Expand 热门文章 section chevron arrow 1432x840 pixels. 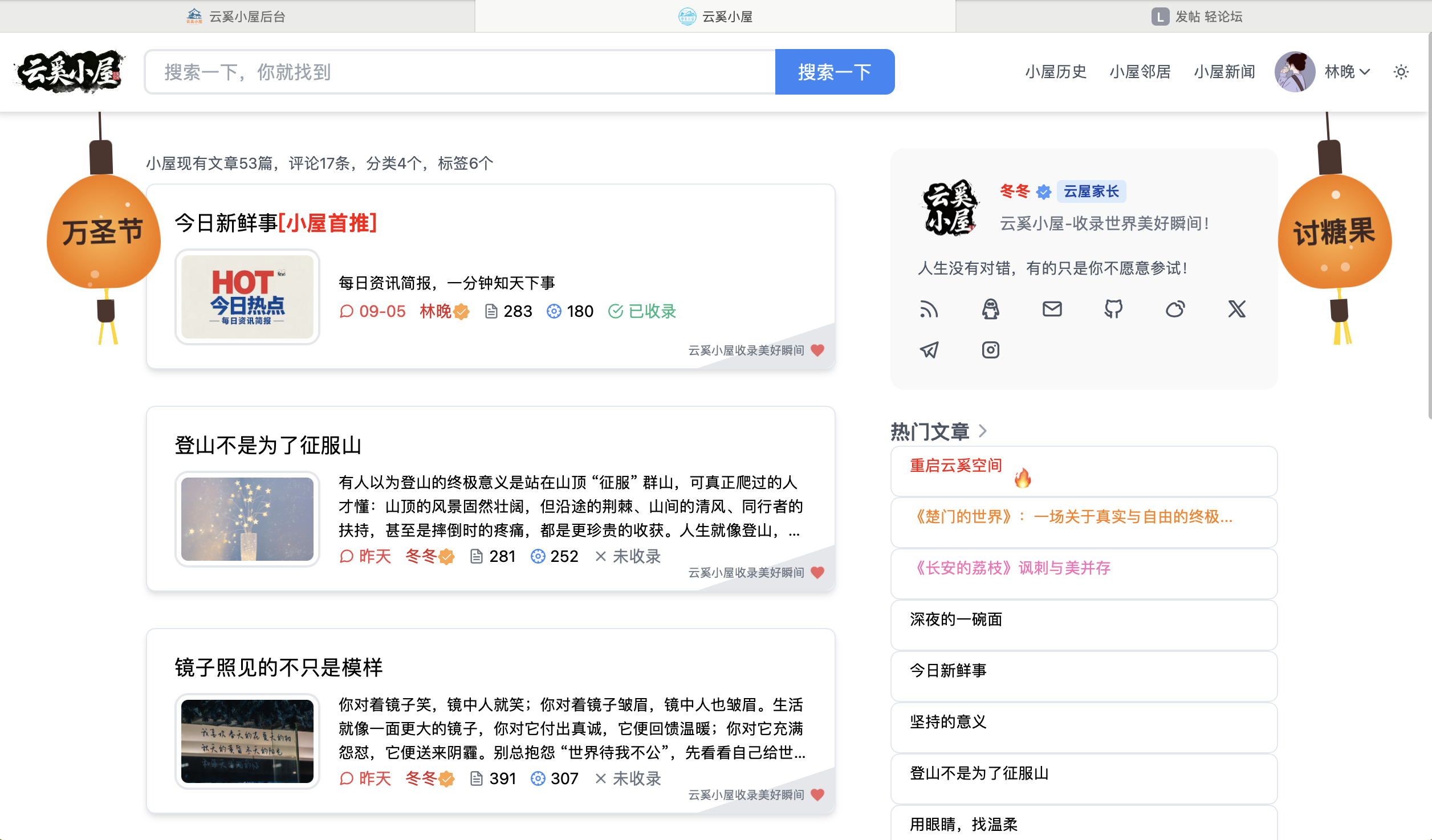point(982,431)
